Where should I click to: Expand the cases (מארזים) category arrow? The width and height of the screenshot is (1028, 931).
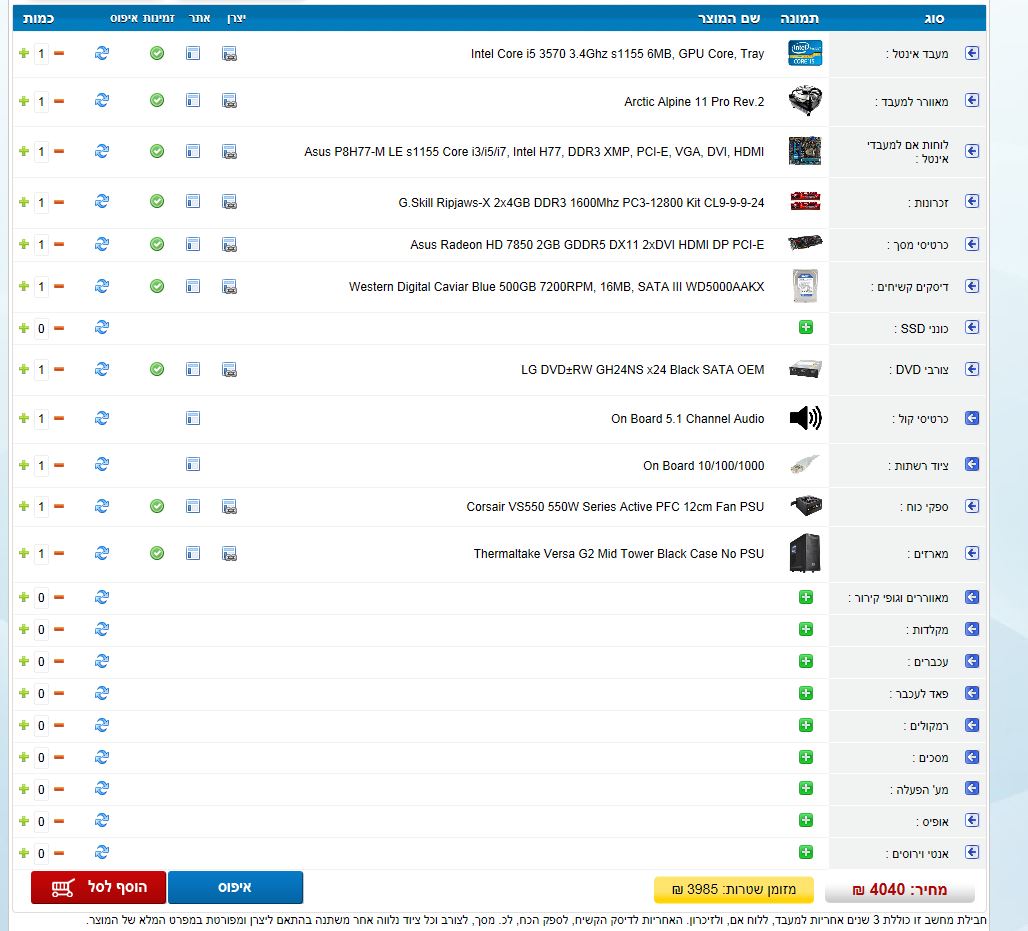pyautogui.click(x=971, y=553)
